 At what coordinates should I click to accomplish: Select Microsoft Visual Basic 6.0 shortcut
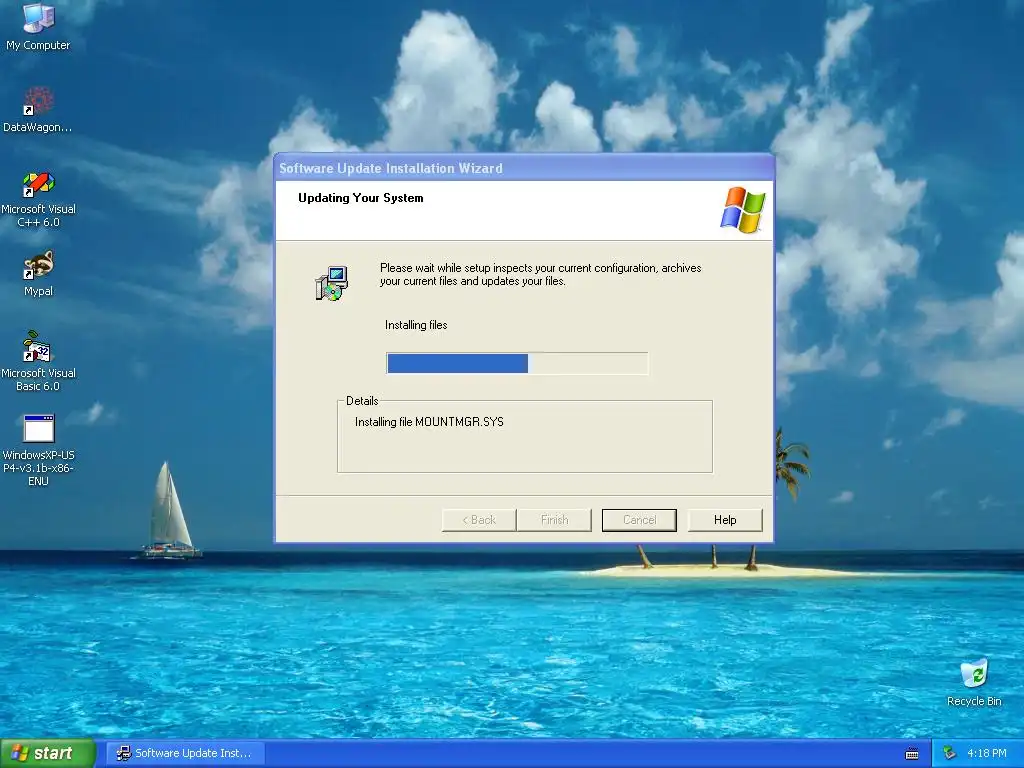[x=38, y=361]
